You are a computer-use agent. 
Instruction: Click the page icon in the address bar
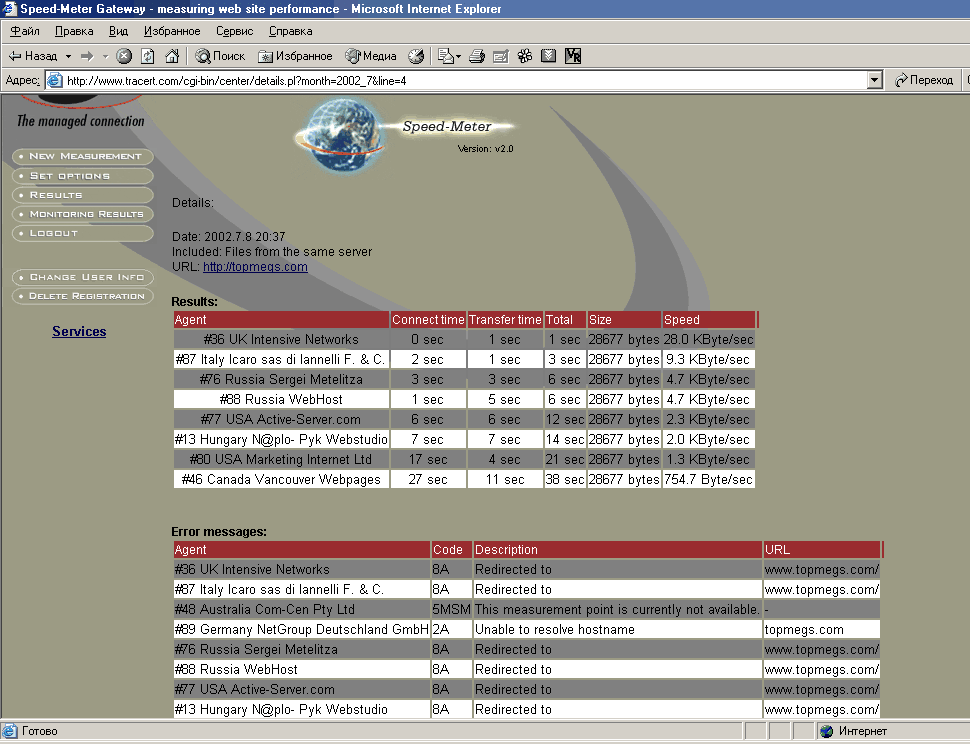[x=55, y=80]
